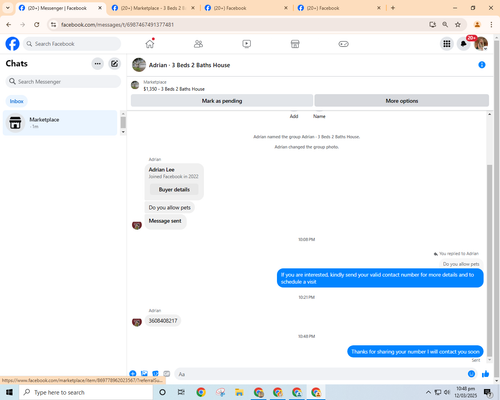Image resolution: width=500 pixels, height=400 pixels.
Task: Open chats options three-dots menu
Action: pos(98,64)
